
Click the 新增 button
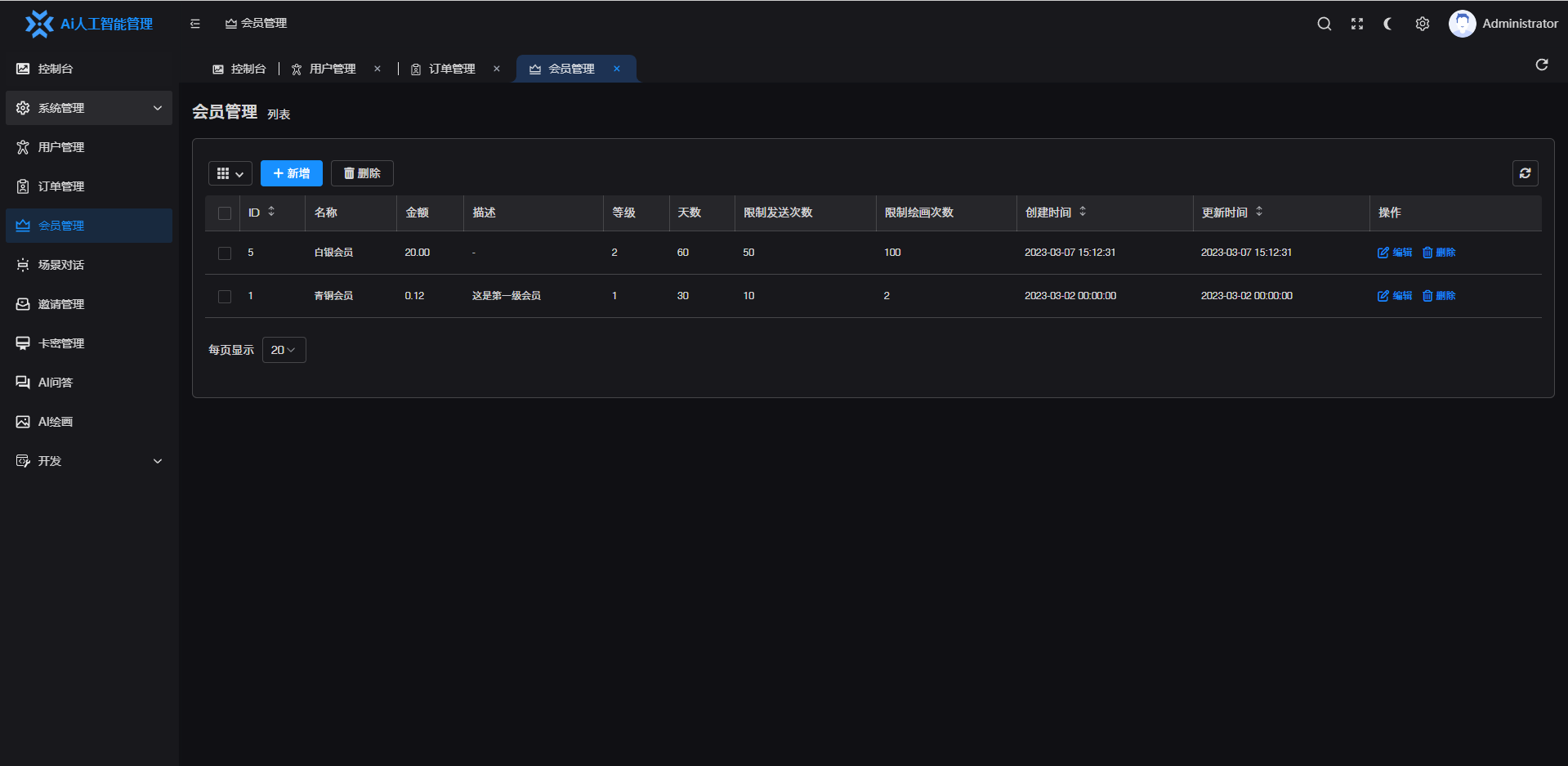pyautogui.click(x=291, y=173)
